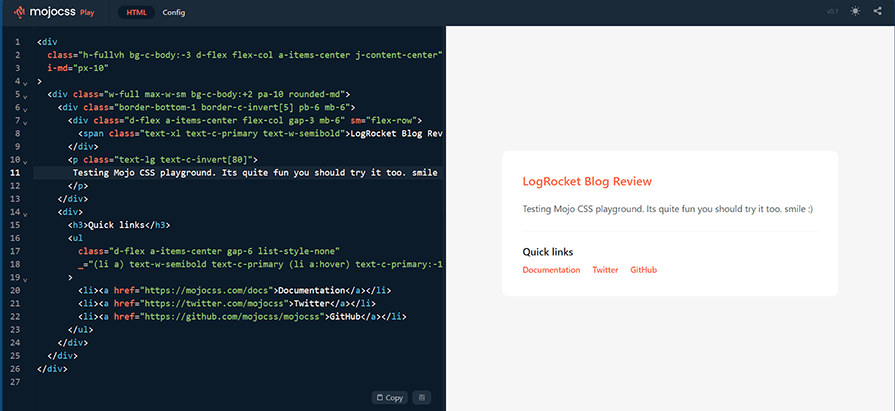Image resolution: width=895 pixels, height=411 pixels.
Task: Click the line number 27 gutter
Action: tap(17, 382)
